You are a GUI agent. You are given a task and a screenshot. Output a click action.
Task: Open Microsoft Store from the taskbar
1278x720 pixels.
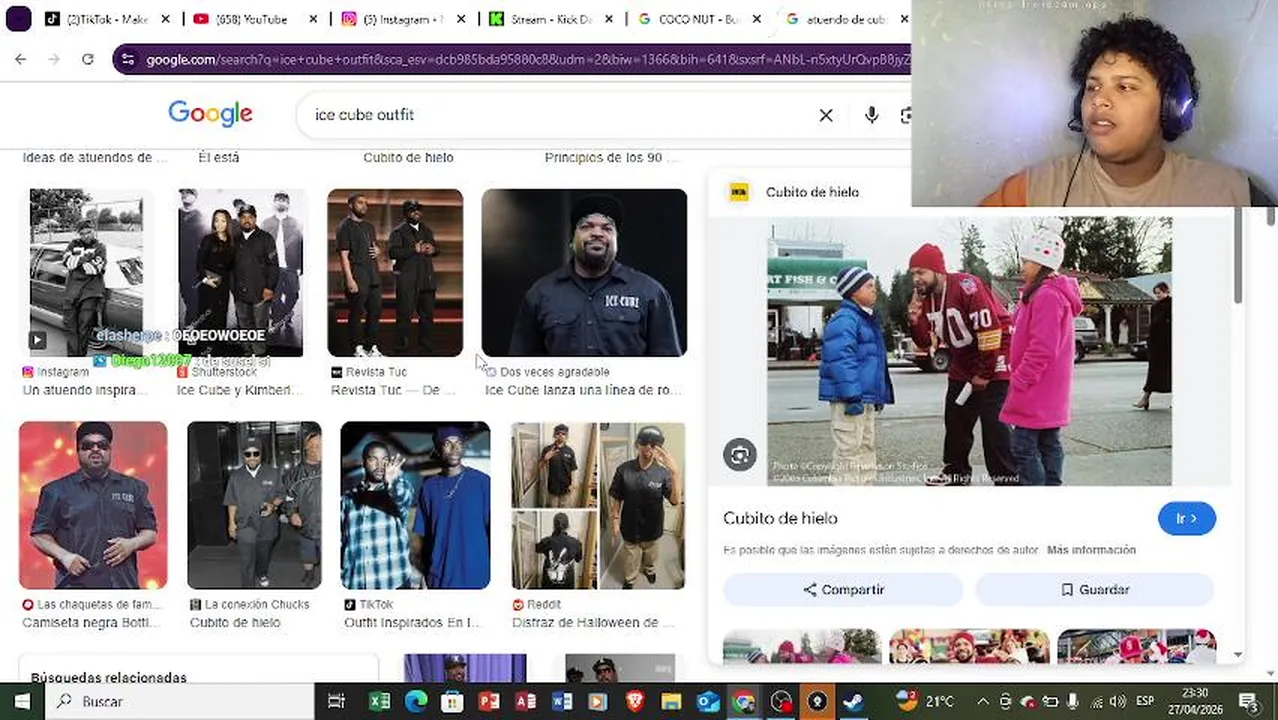click(x=452, y=702)
